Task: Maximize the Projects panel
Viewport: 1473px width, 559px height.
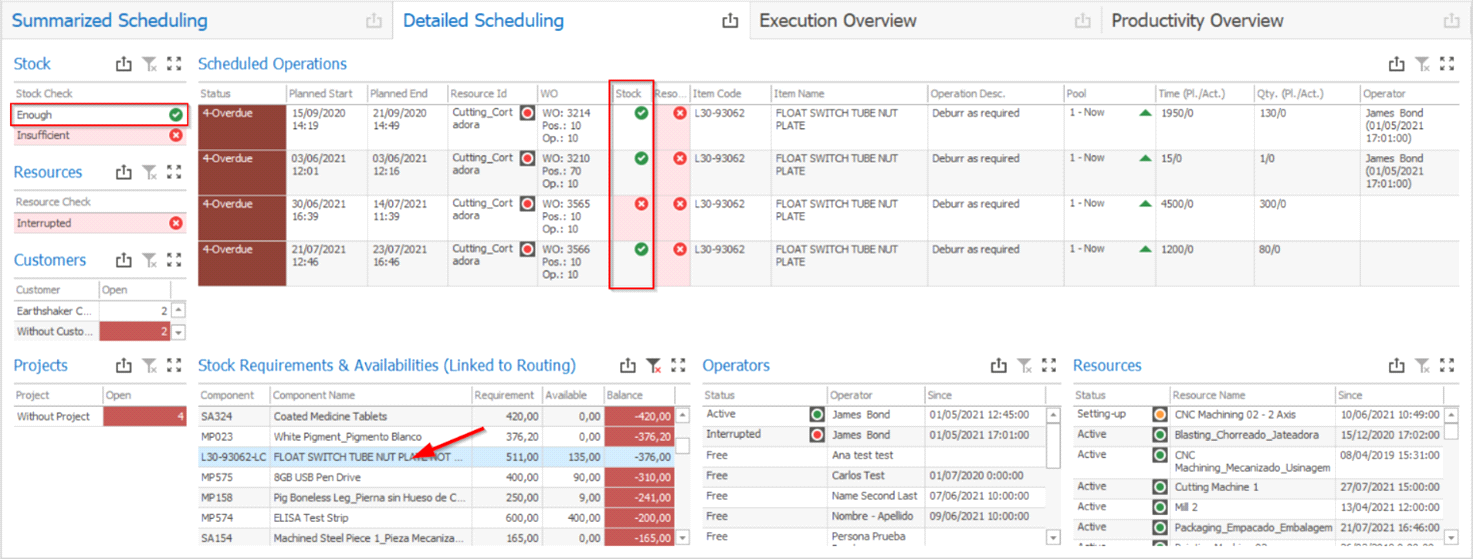Action: click(174, 366)
